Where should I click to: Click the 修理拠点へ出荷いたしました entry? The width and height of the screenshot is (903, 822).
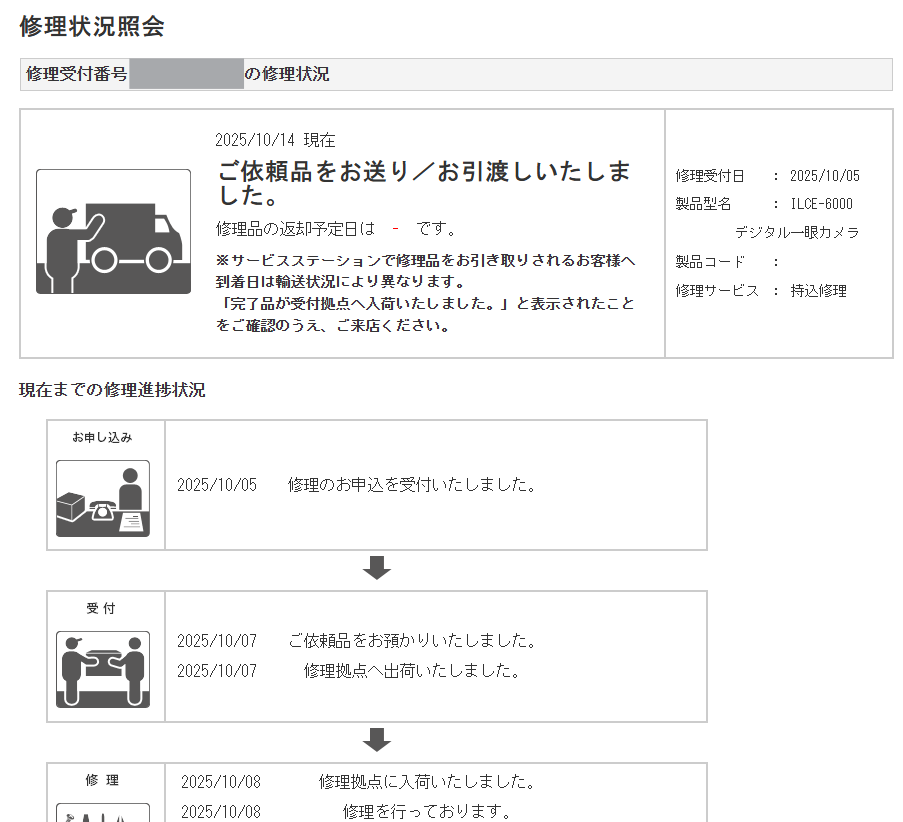(x=412, y=671)
